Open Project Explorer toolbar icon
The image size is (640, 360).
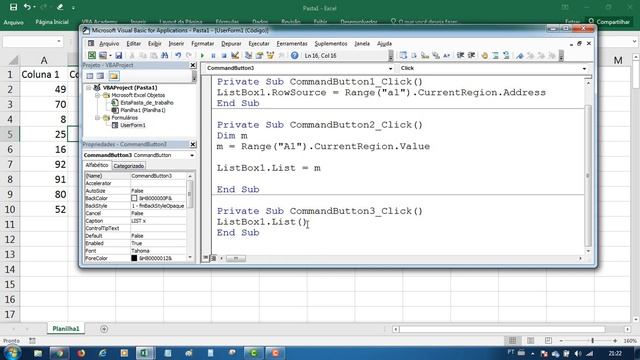tap(248, 56)
